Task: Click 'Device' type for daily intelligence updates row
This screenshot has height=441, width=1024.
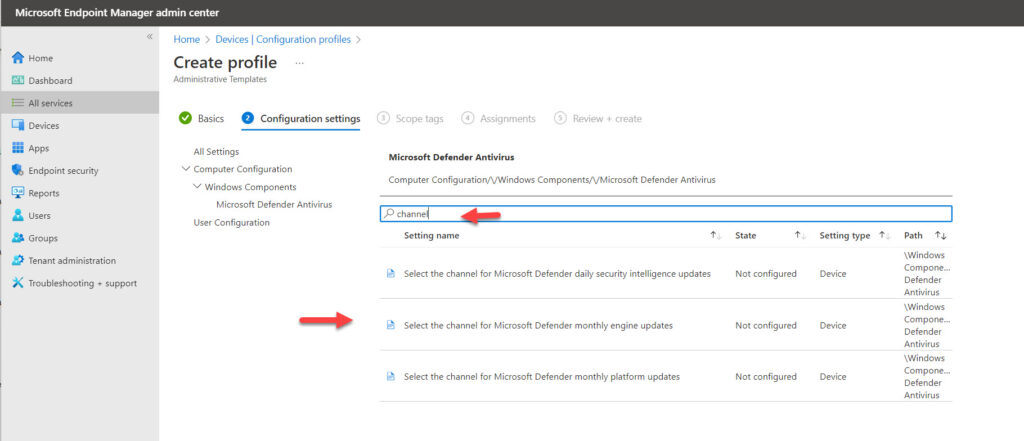Action: [833, 274]
